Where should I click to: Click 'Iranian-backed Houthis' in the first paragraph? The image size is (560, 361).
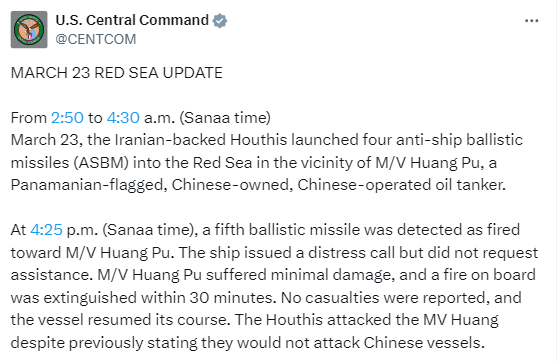tap(201, 140)
